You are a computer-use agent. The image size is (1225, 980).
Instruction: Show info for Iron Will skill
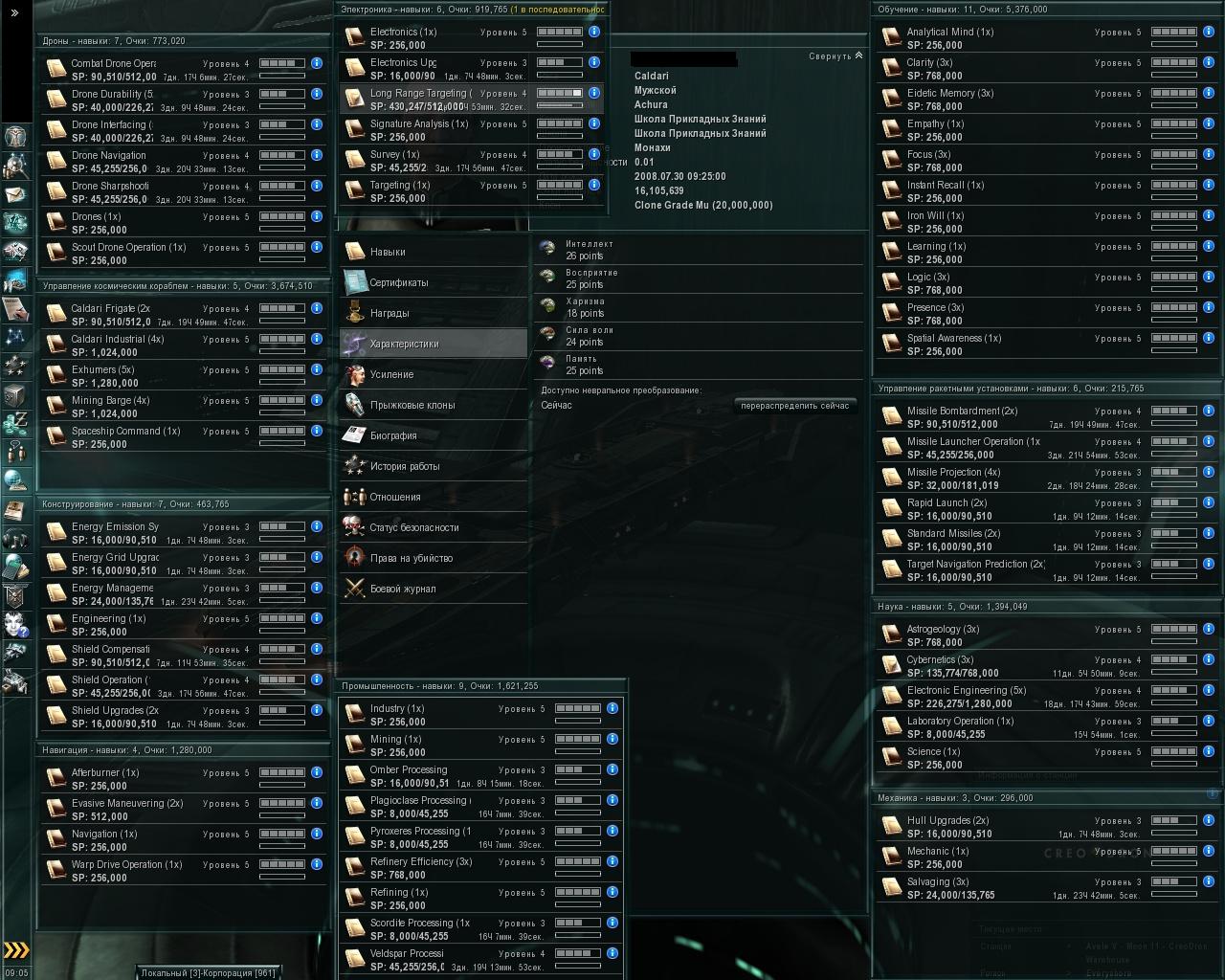1209,215
